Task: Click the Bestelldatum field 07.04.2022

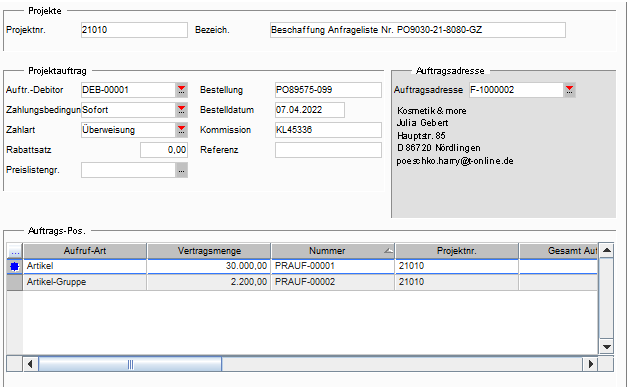Action: pos(310,110)
